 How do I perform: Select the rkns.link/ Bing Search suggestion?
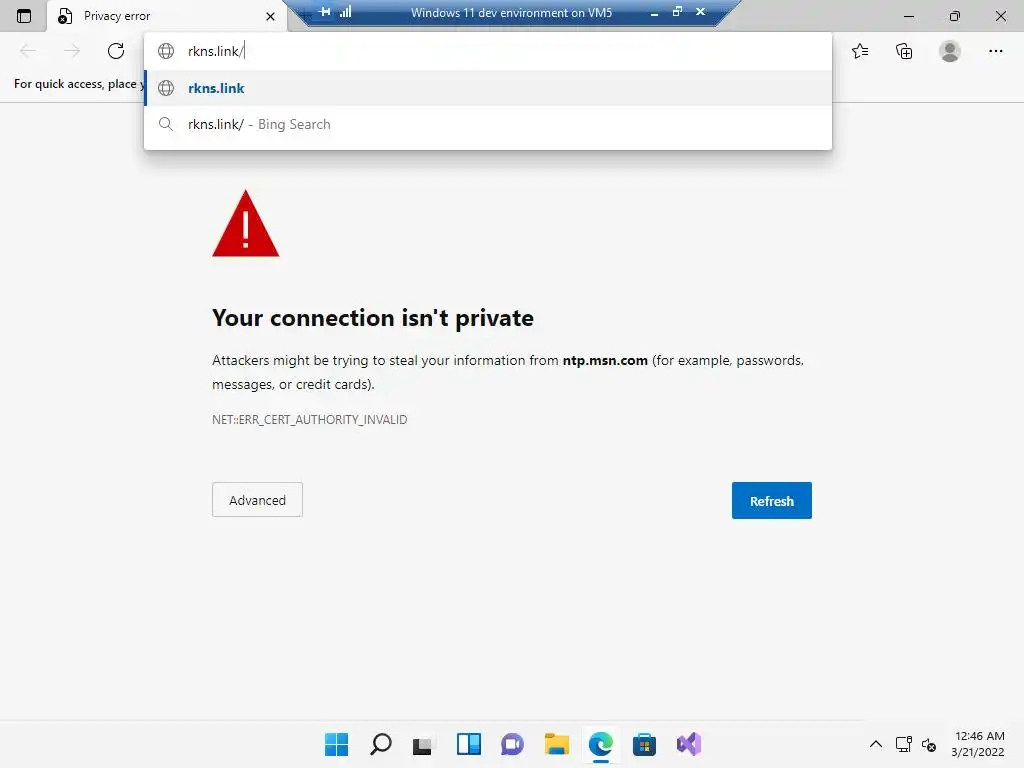(488, 124)
